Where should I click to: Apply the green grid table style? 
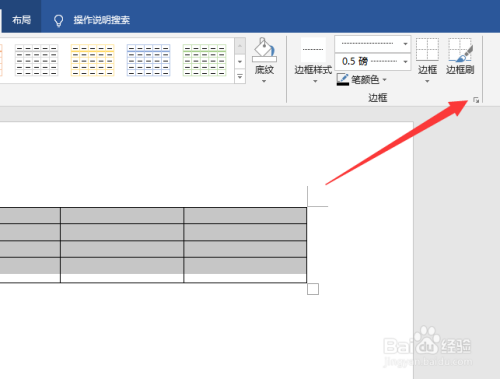pyautogui.click(x=204, y=60)
